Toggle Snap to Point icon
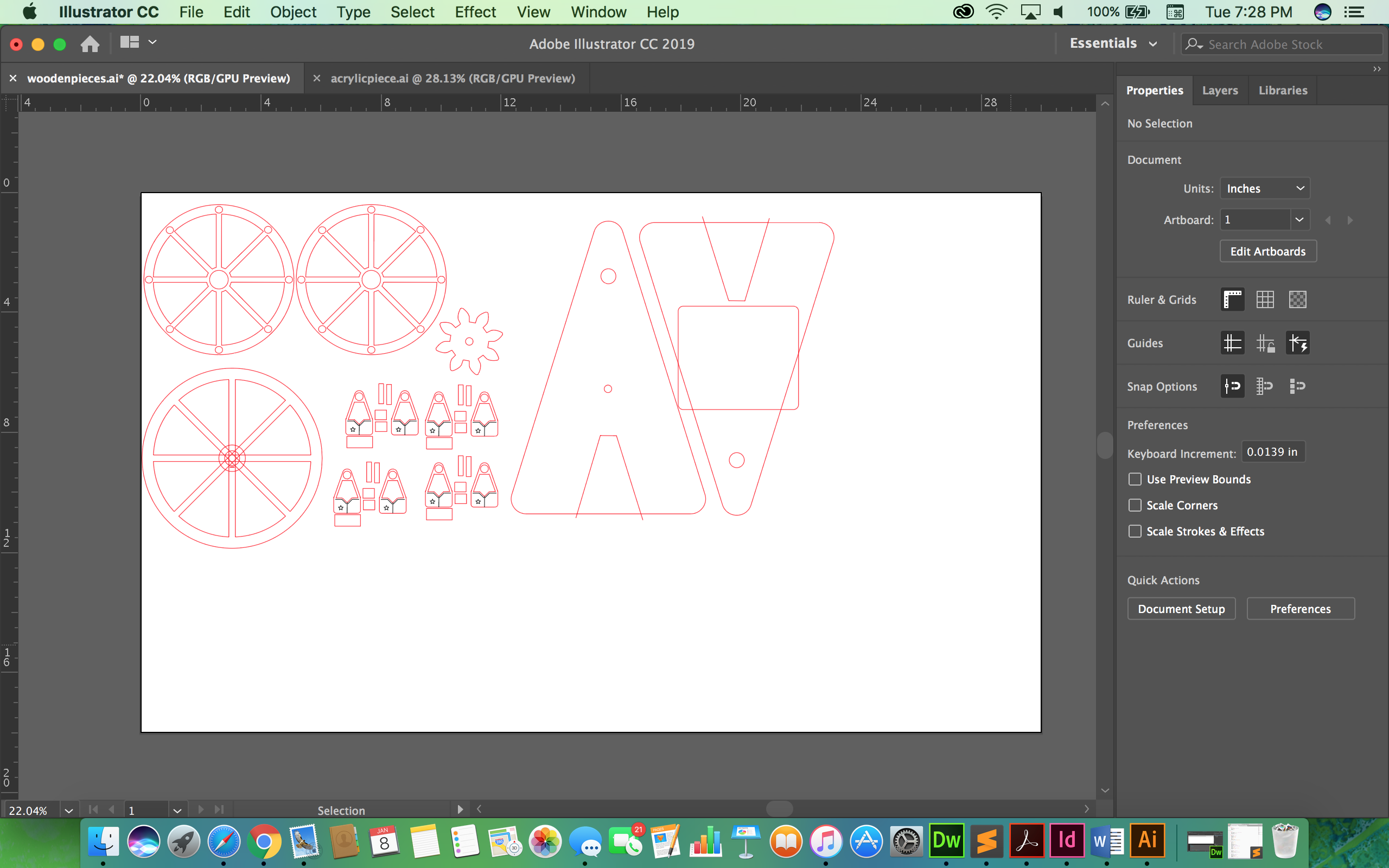 1232,386
